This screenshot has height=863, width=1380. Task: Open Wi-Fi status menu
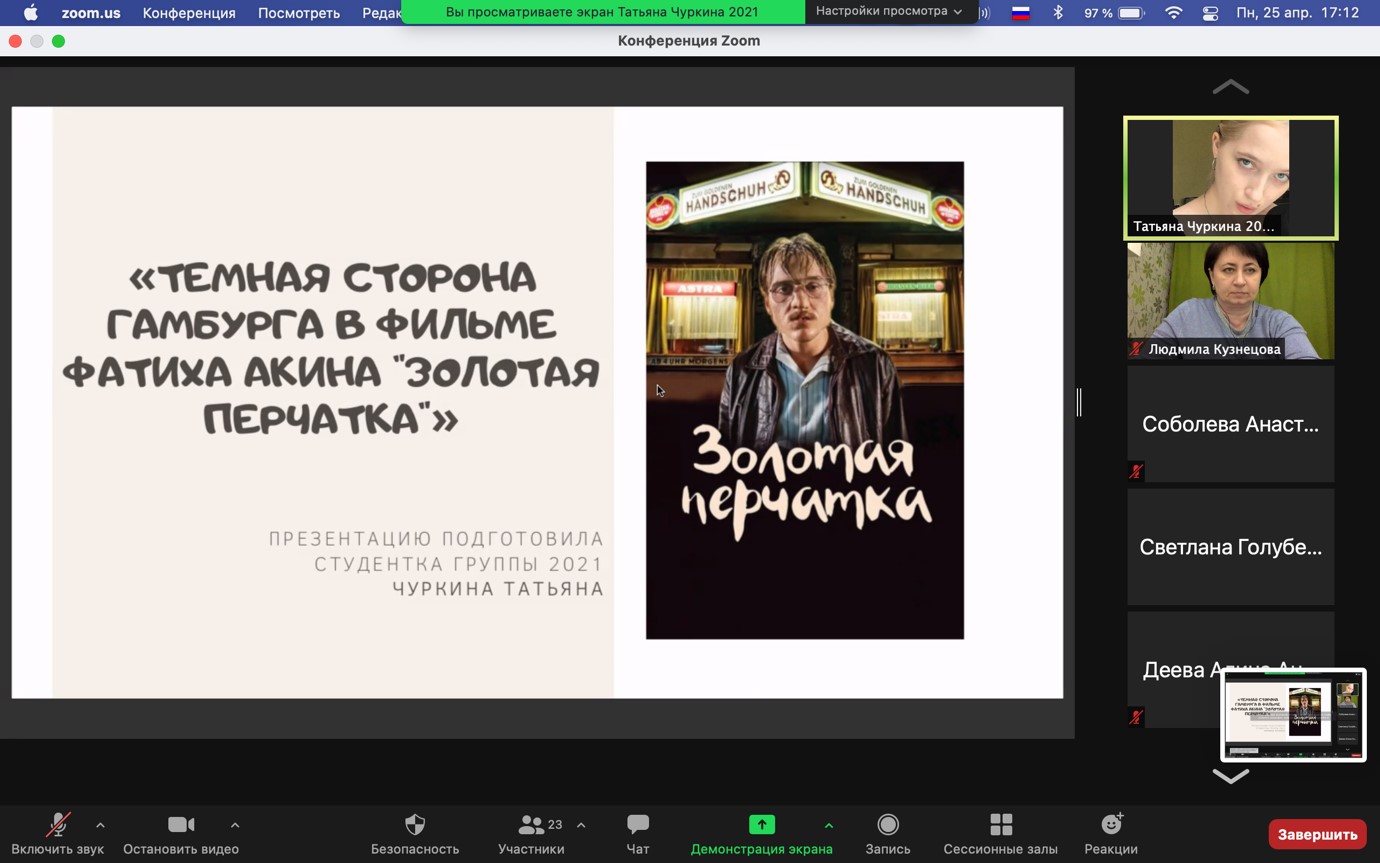(1174, 13)
